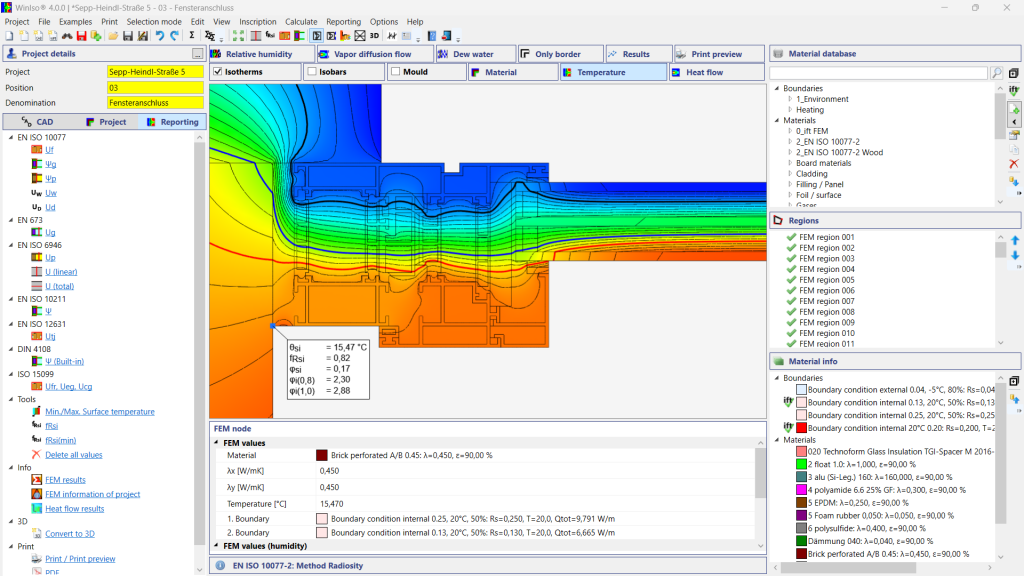Click the binoculars search icon in toolbar
The width and height of the screenshot is (1024, 576).
pos(67,36)
